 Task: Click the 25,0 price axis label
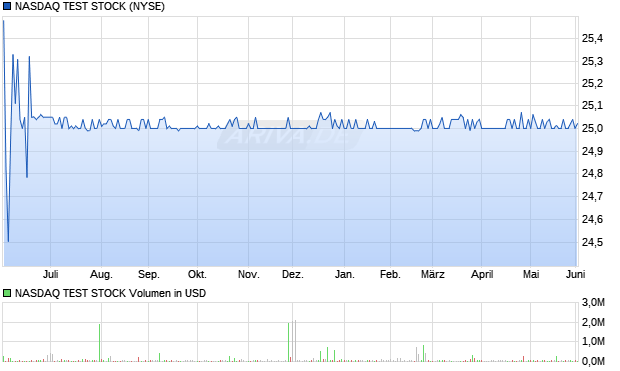(x=592, y=129)
